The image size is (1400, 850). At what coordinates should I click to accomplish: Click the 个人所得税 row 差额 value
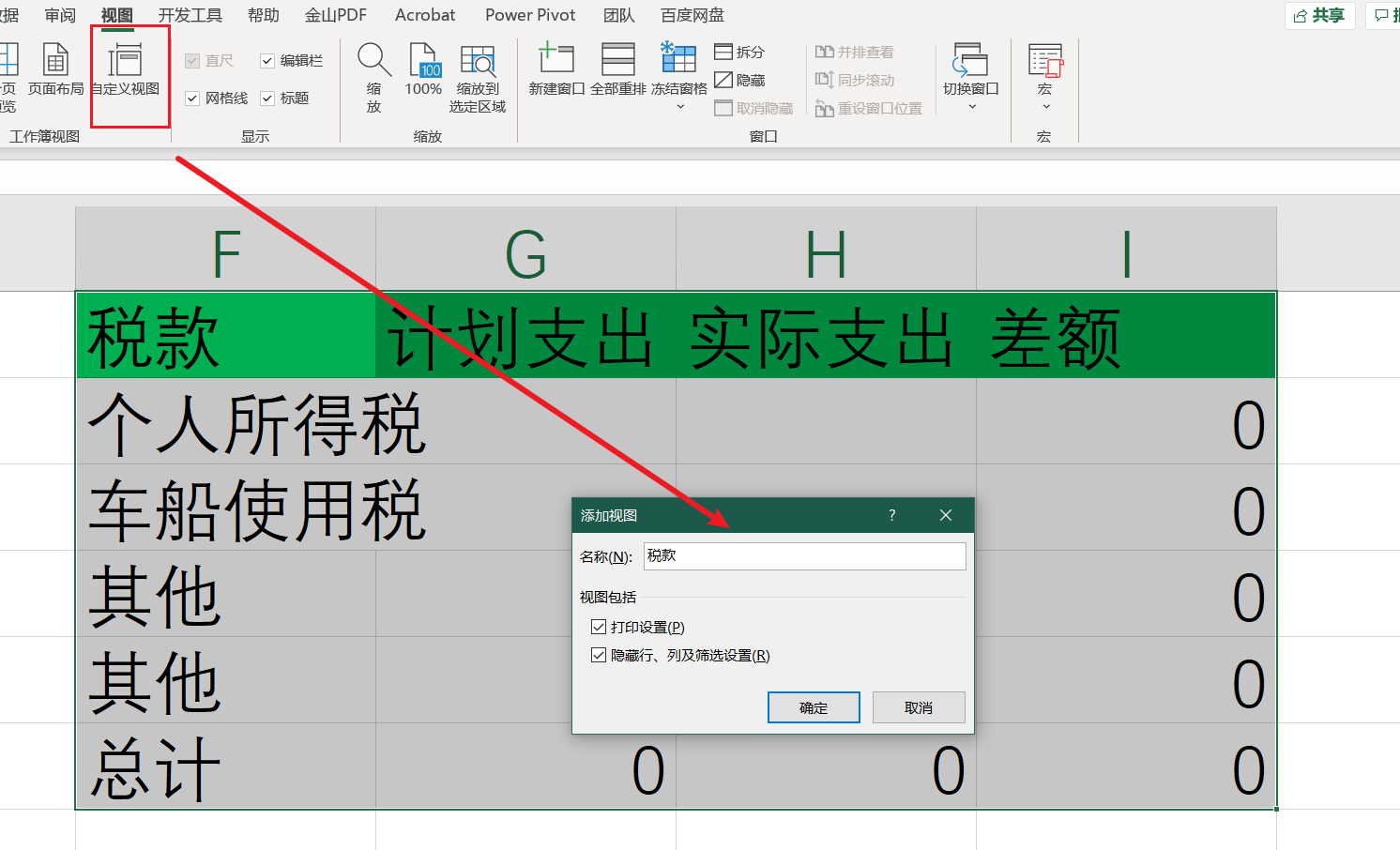click(1126, 421)
